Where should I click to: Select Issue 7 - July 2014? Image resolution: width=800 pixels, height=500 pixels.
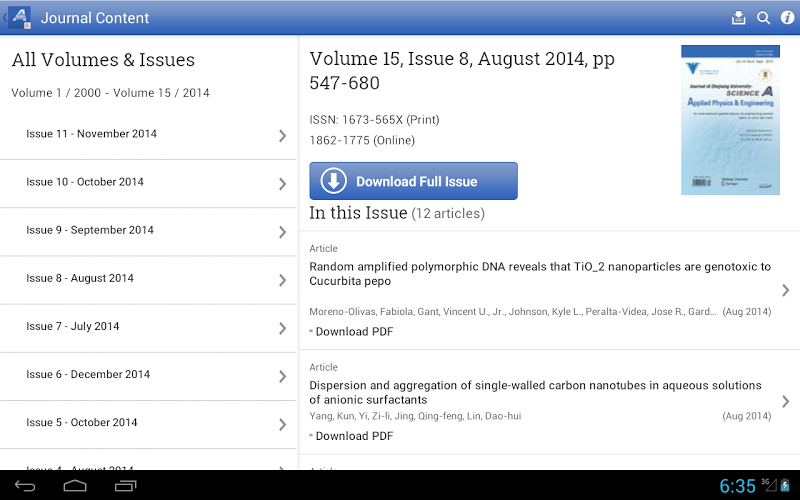(x=73, y=326)
